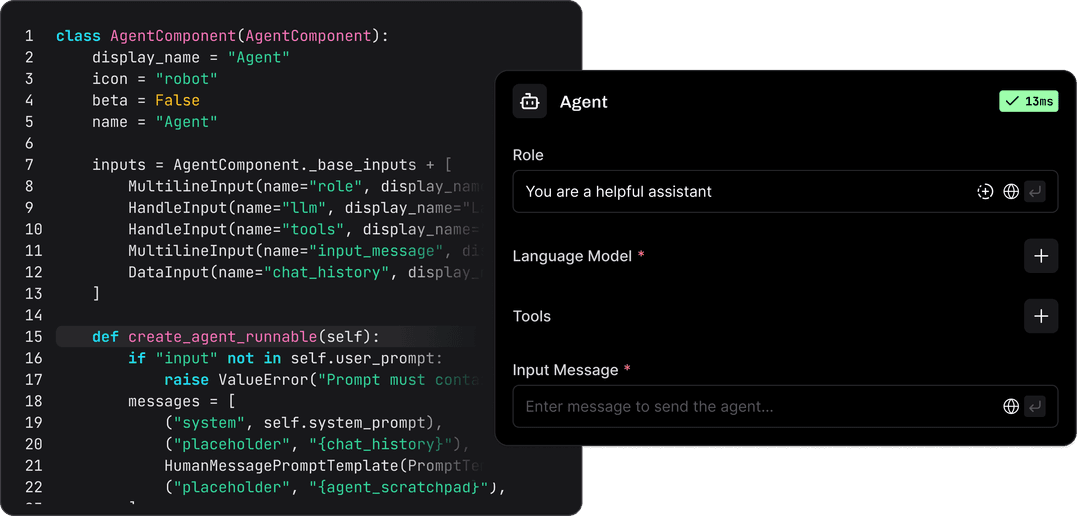This screenshot has height=516, width=1080.
Task: Click the inputs = AgentComponent._base_inputs line
Action: tap(272, 165)
